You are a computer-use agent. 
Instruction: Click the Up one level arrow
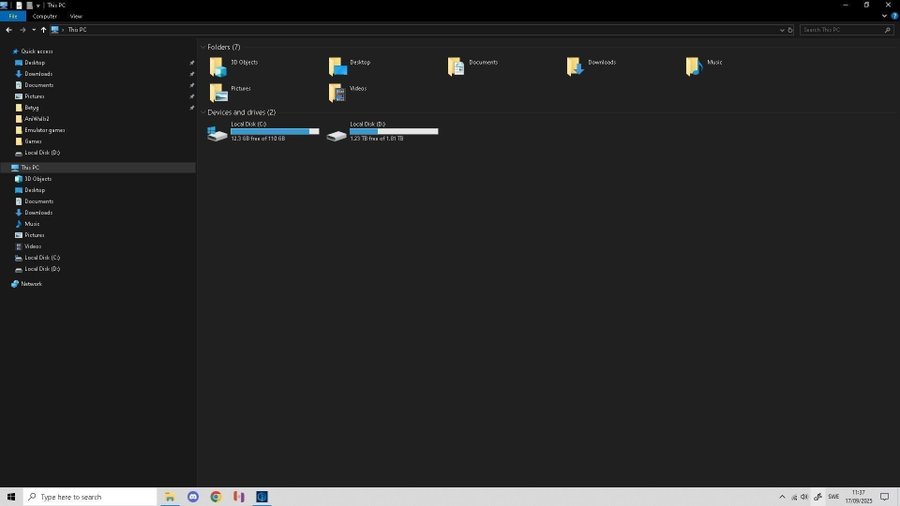(x=43, y=30)
